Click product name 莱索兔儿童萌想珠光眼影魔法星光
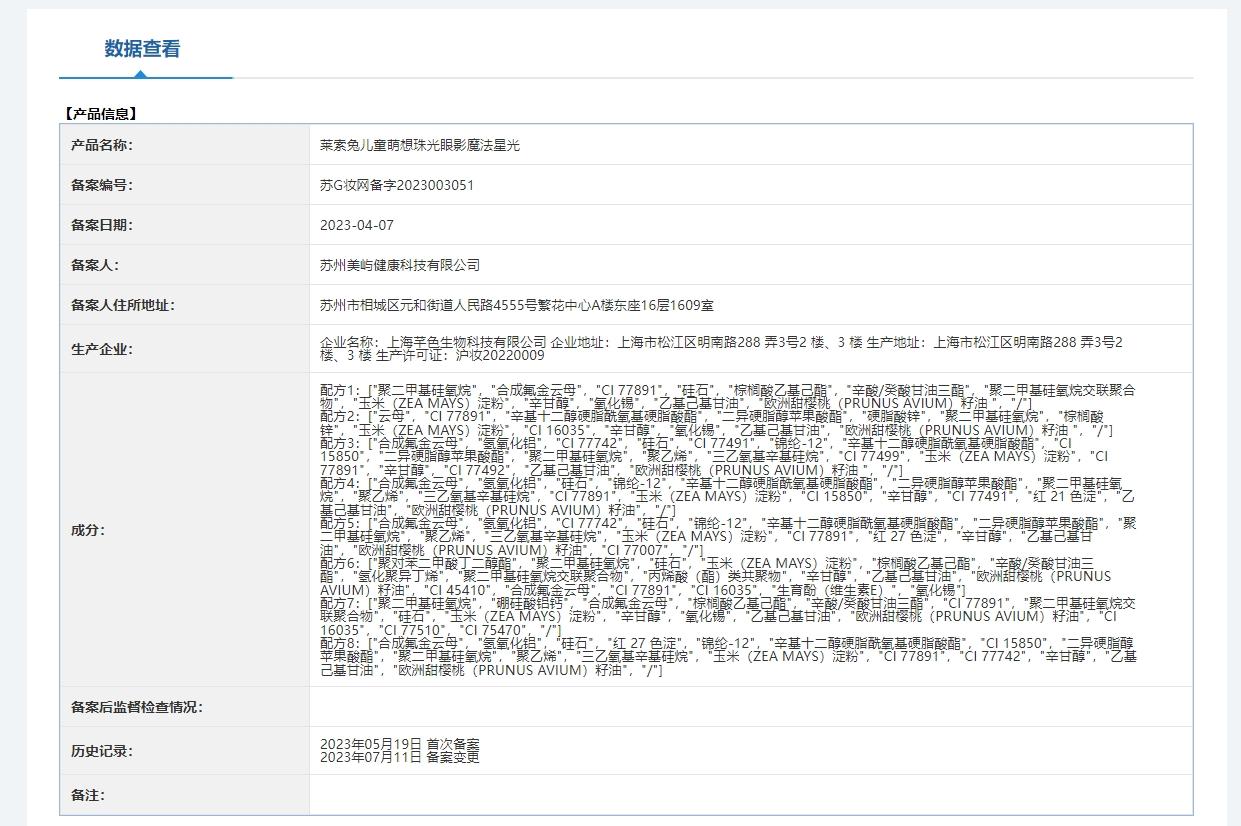The image size is (1241, 826). click(420, 145)
